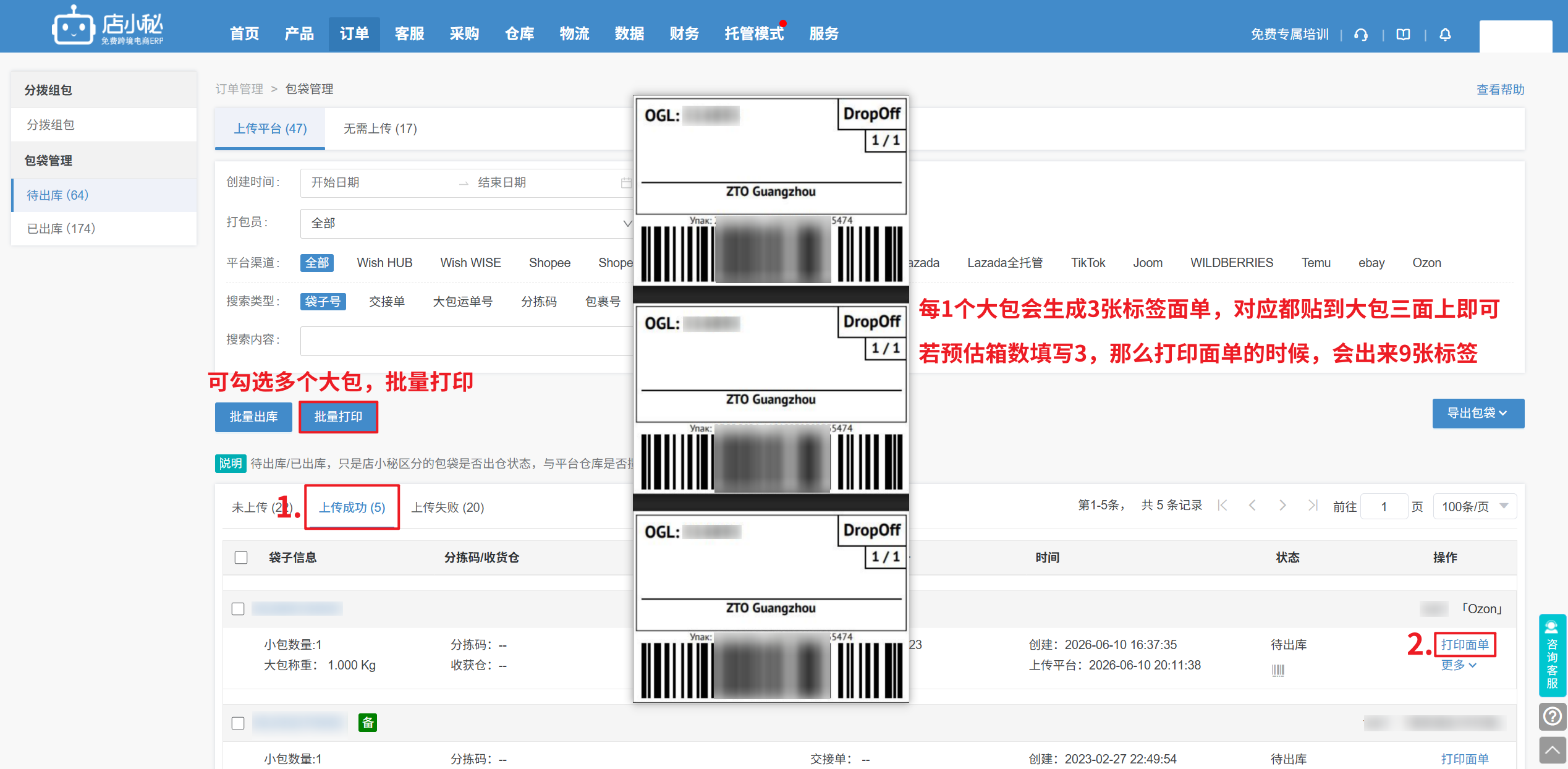Check the second package row with 备 tag
Viewport: 1568px width, 769px height.
point(238,723)
